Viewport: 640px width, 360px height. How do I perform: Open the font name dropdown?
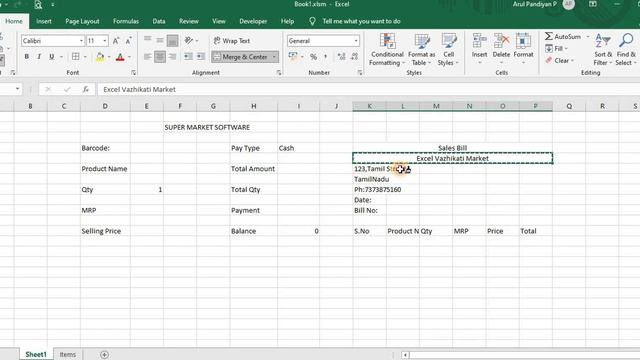[x=81, y=41]
